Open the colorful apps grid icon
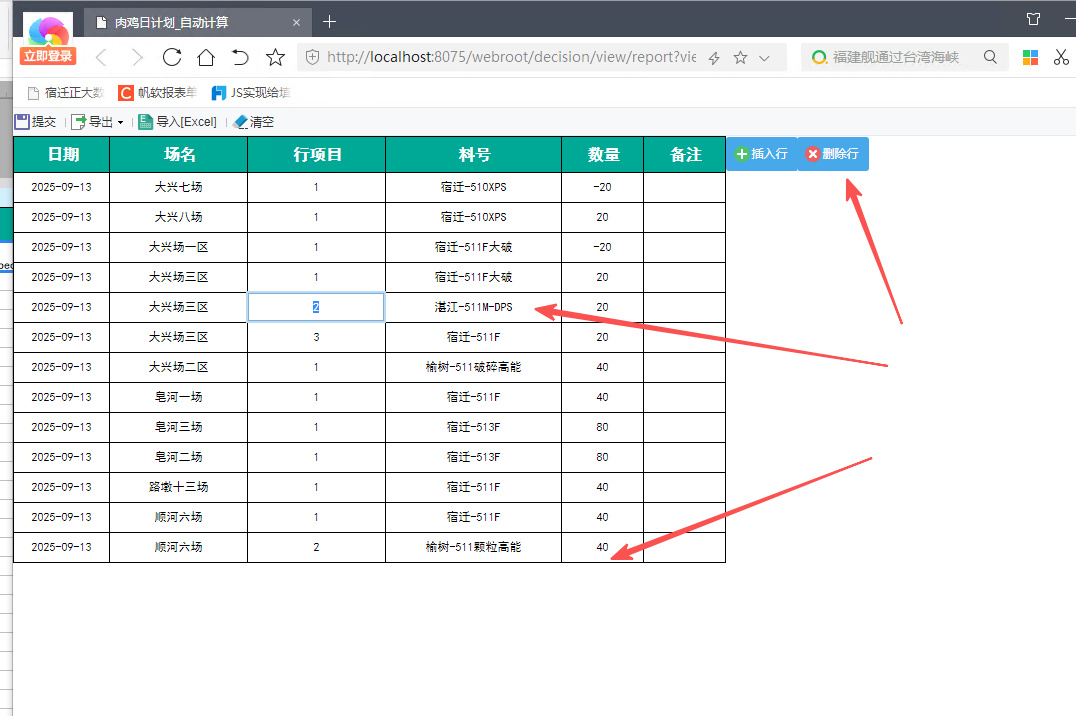1076x716 pixels. pos(1030,58)
